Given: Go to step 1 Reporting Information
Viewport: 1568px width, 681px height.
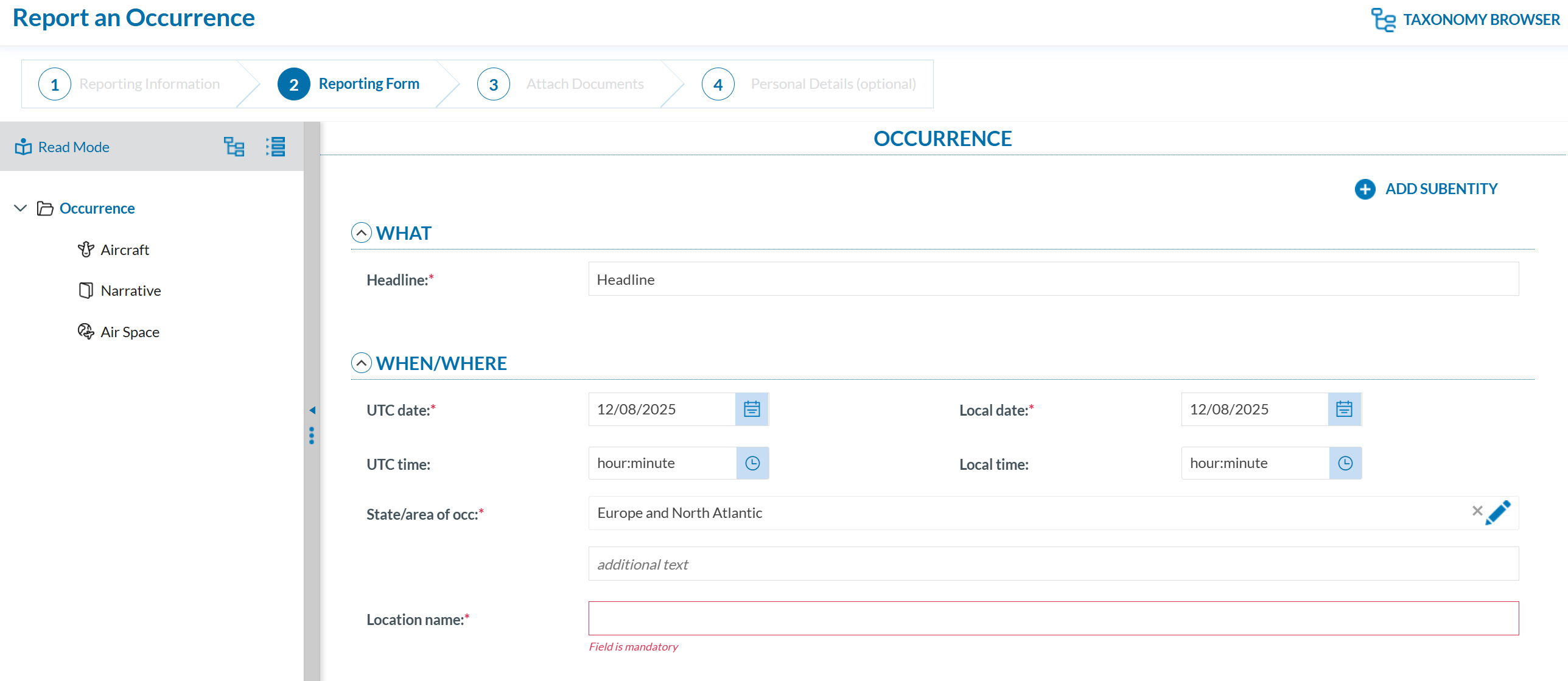Looking at the screenshot, I should [x=130, y=84].
